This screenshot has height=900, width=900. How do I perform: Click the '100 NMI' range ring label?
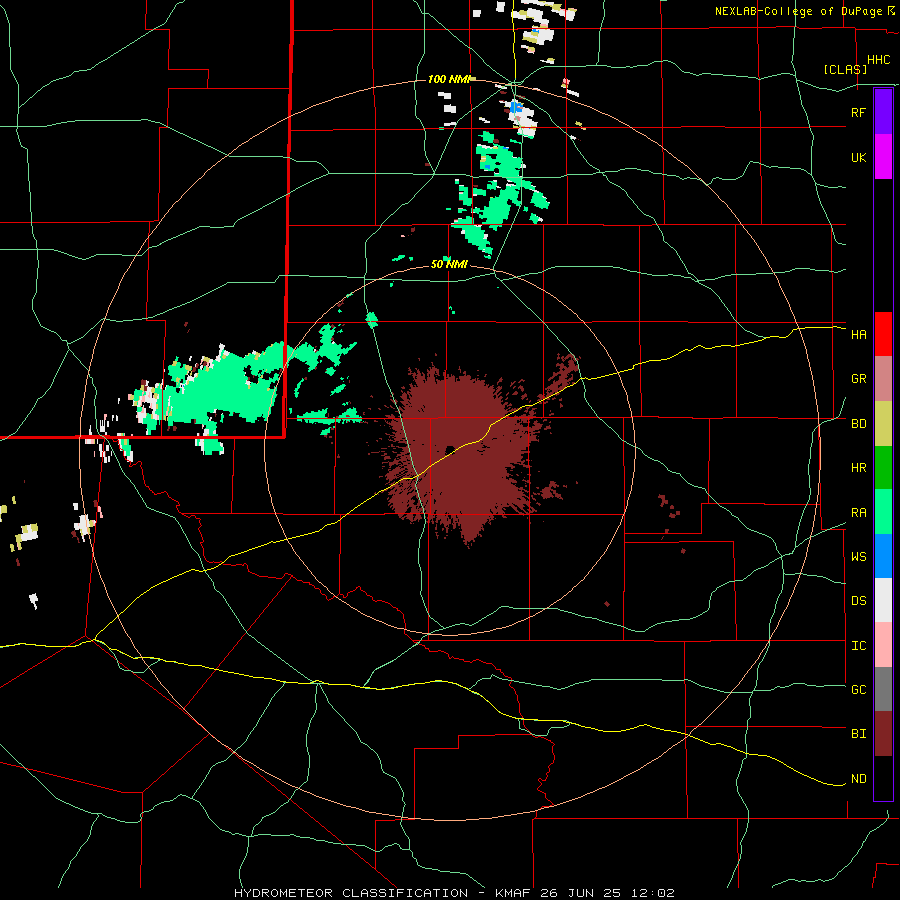(x=449, y=79)
